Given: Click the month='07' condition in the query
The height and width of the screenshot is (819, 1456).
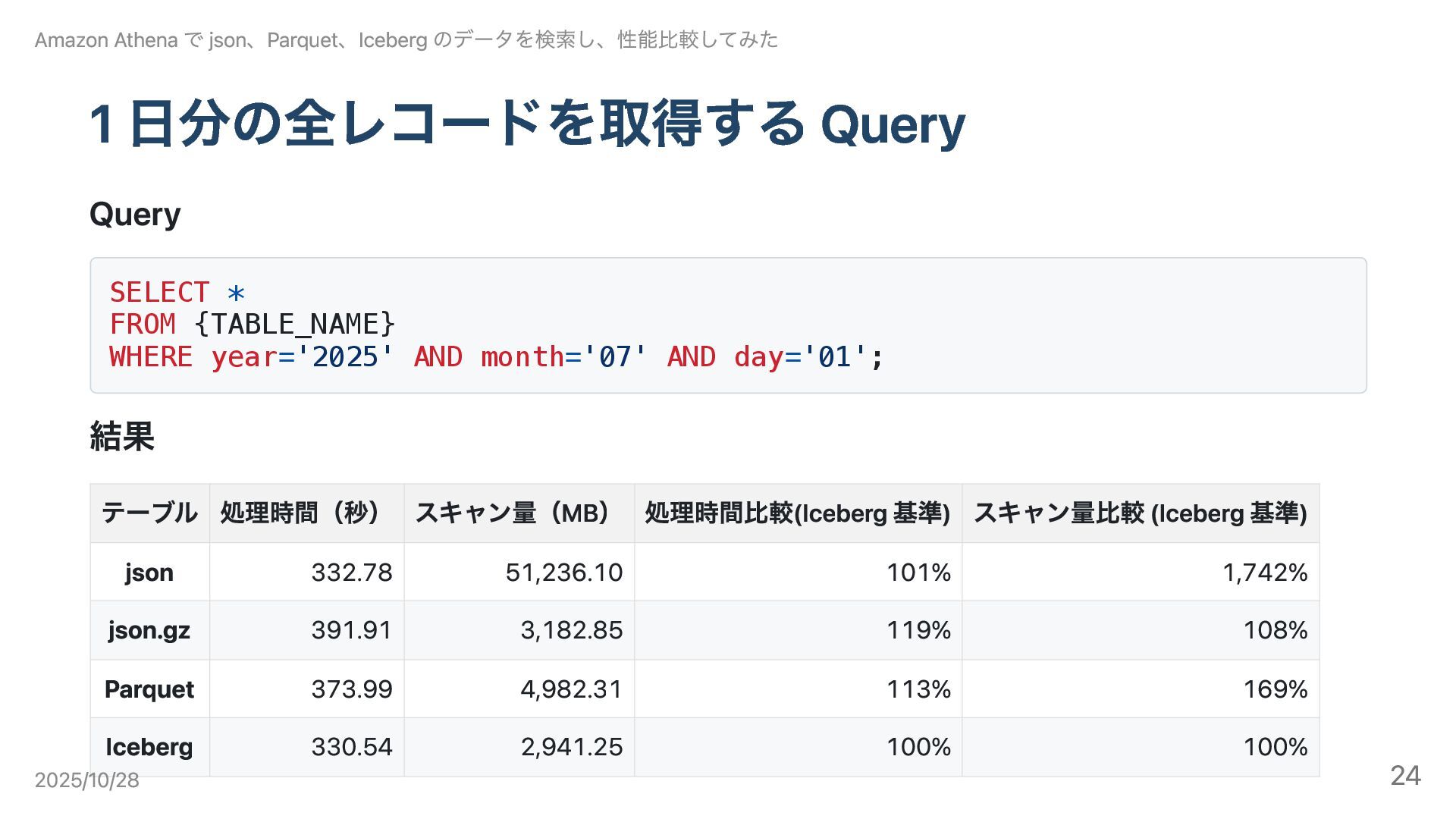Looking at the screenshot, I should click(564, 356).
